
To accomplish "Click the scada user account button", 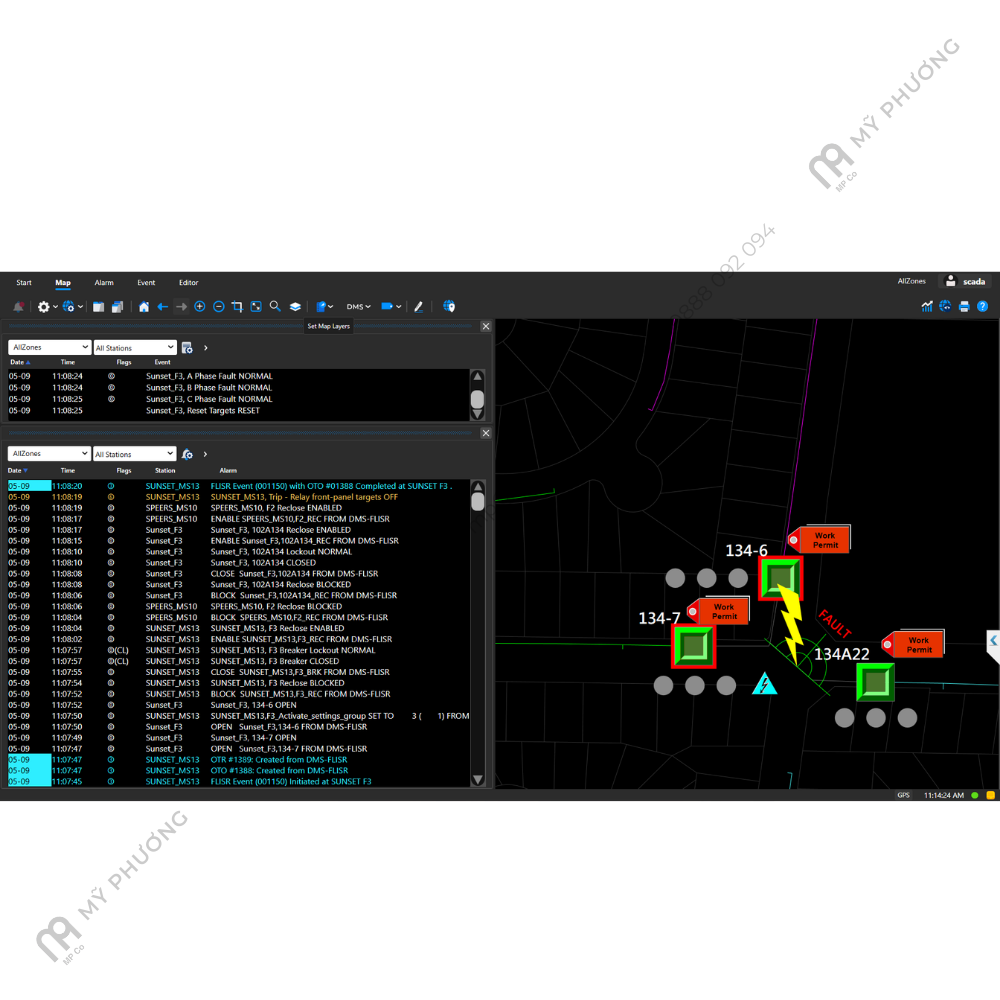I will (966, 282).
